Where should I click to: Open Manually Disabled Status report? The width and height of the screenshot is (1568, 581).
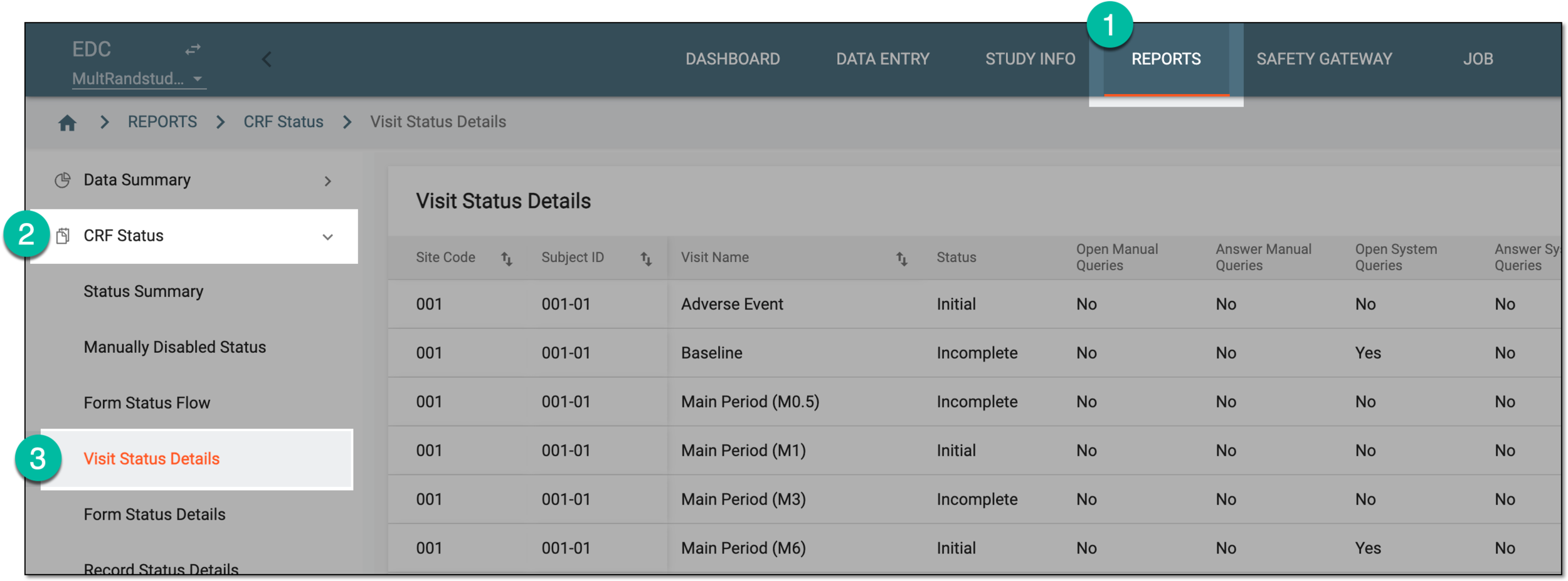point(175,347)
